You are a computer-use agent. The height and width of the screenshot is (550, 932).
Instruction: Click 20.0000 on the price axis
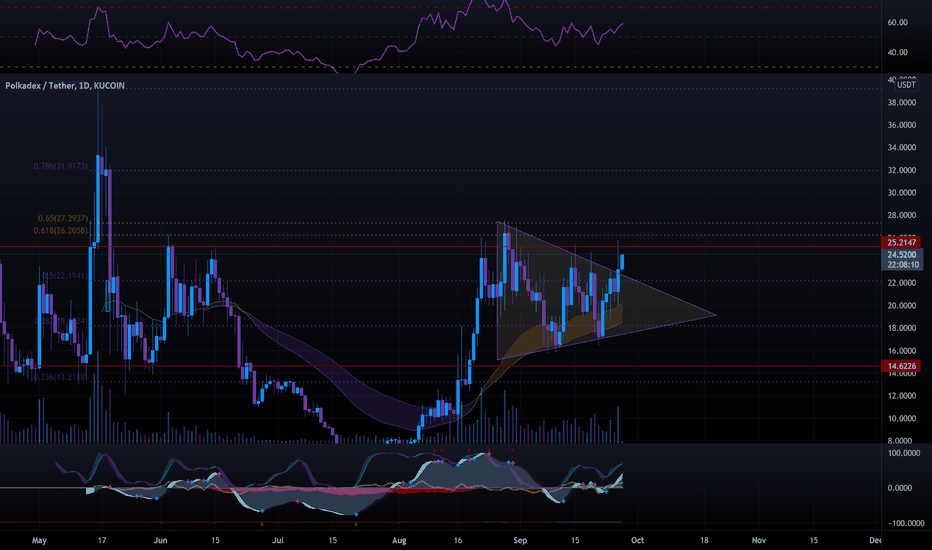(x=902, y=306)
